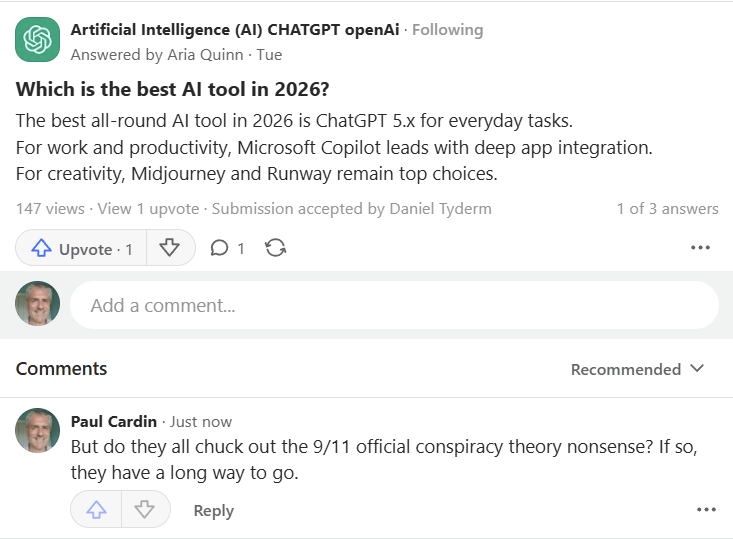Screen dimensions: 733x539
Task: Downvote Paul Cardin's comment
Action: tap(145, 510)
